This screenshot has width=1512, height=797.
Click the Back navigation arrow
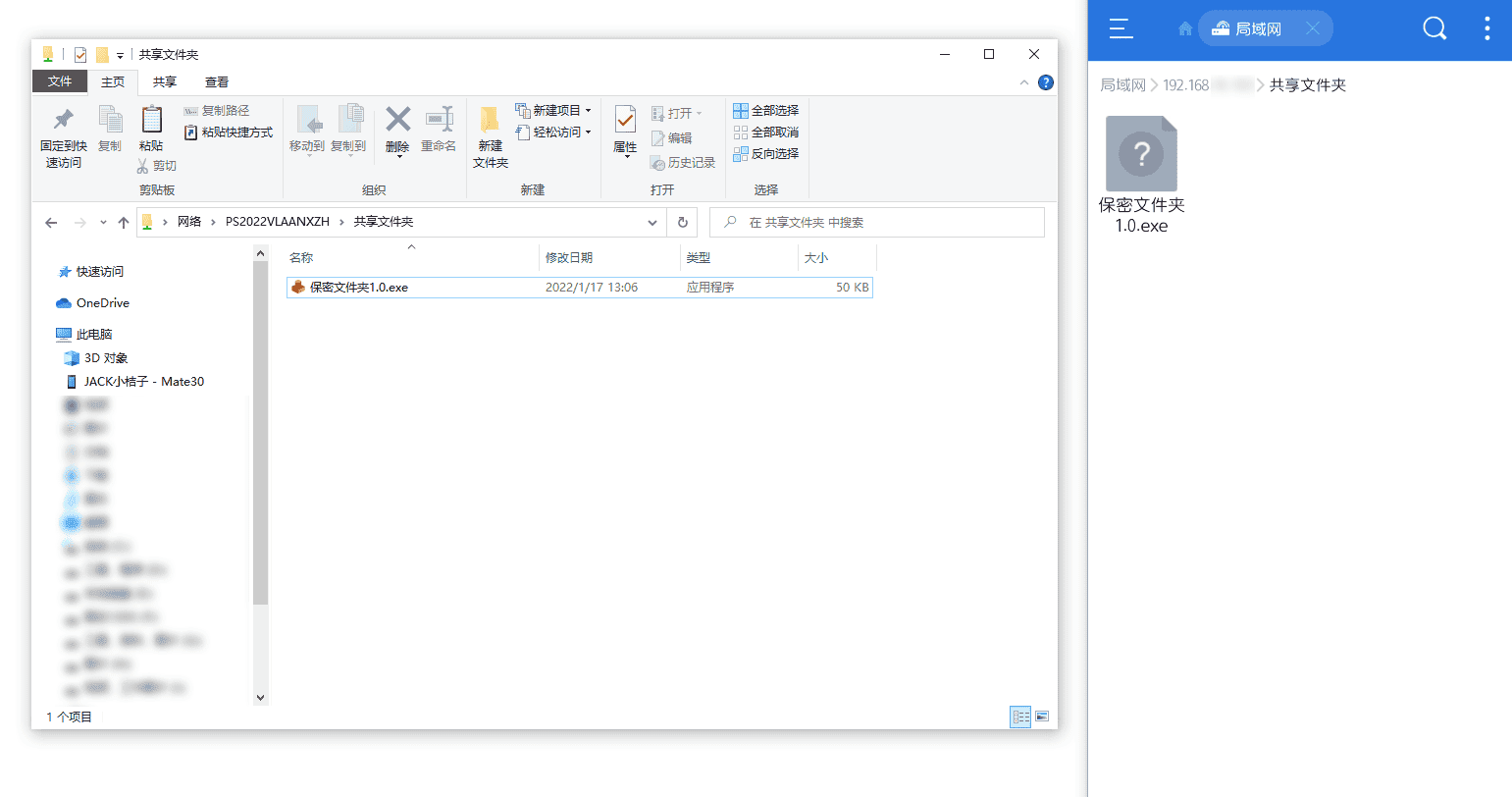[x=51, y=223]
